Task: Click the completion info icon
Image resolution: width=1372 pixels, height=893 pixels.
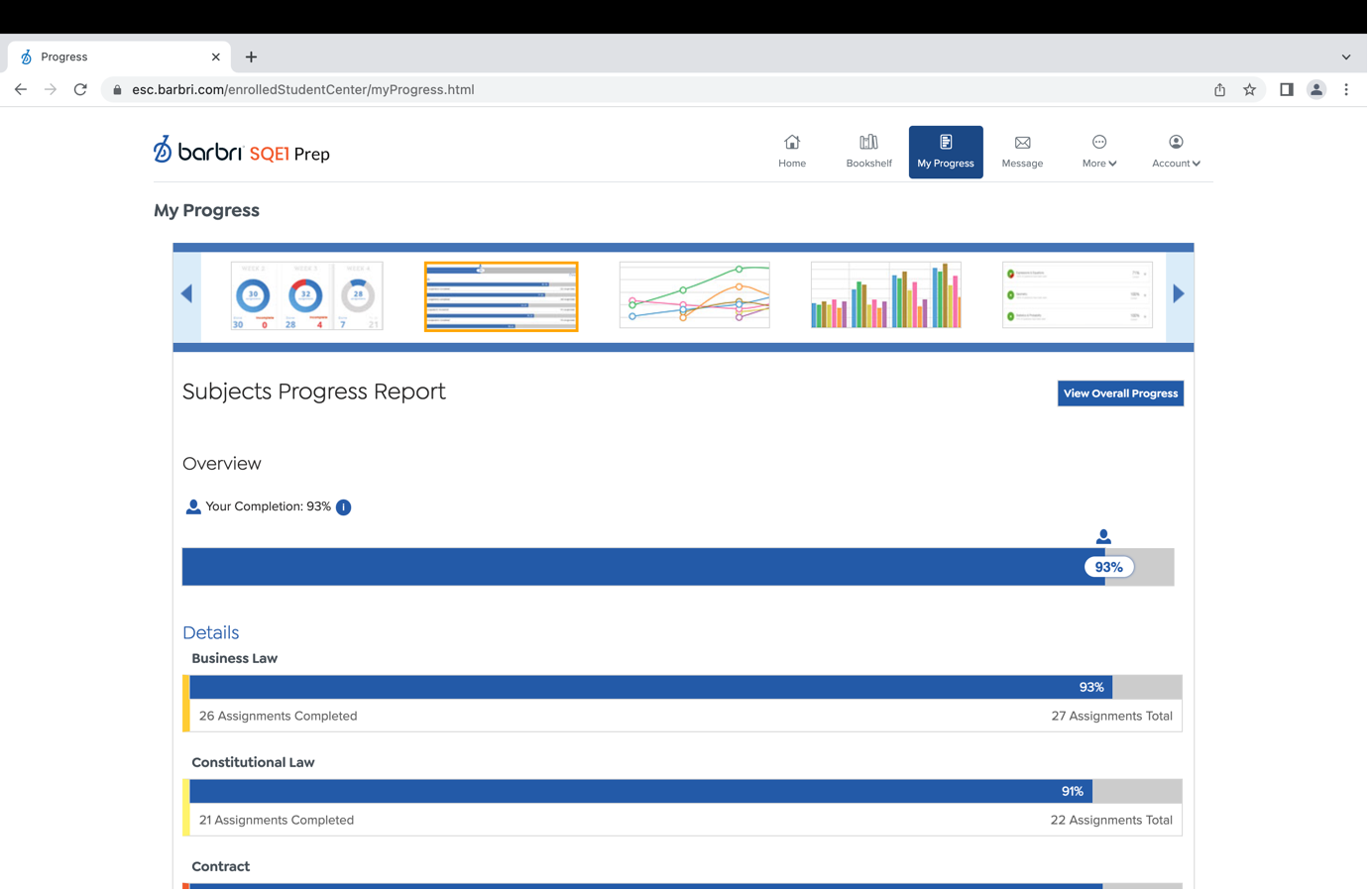Action: (x=344, y=507)
